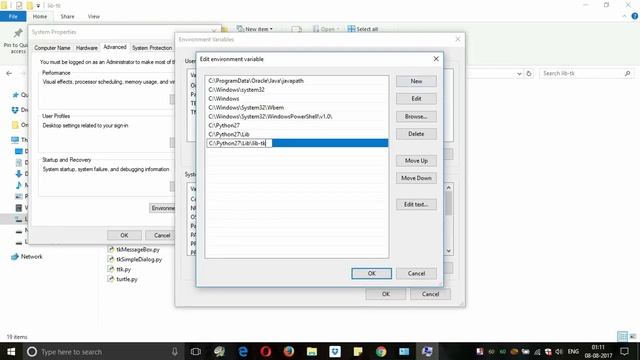Click the Delete button
The width and height of the screenshot is (640, 360).
click(416, 134)
